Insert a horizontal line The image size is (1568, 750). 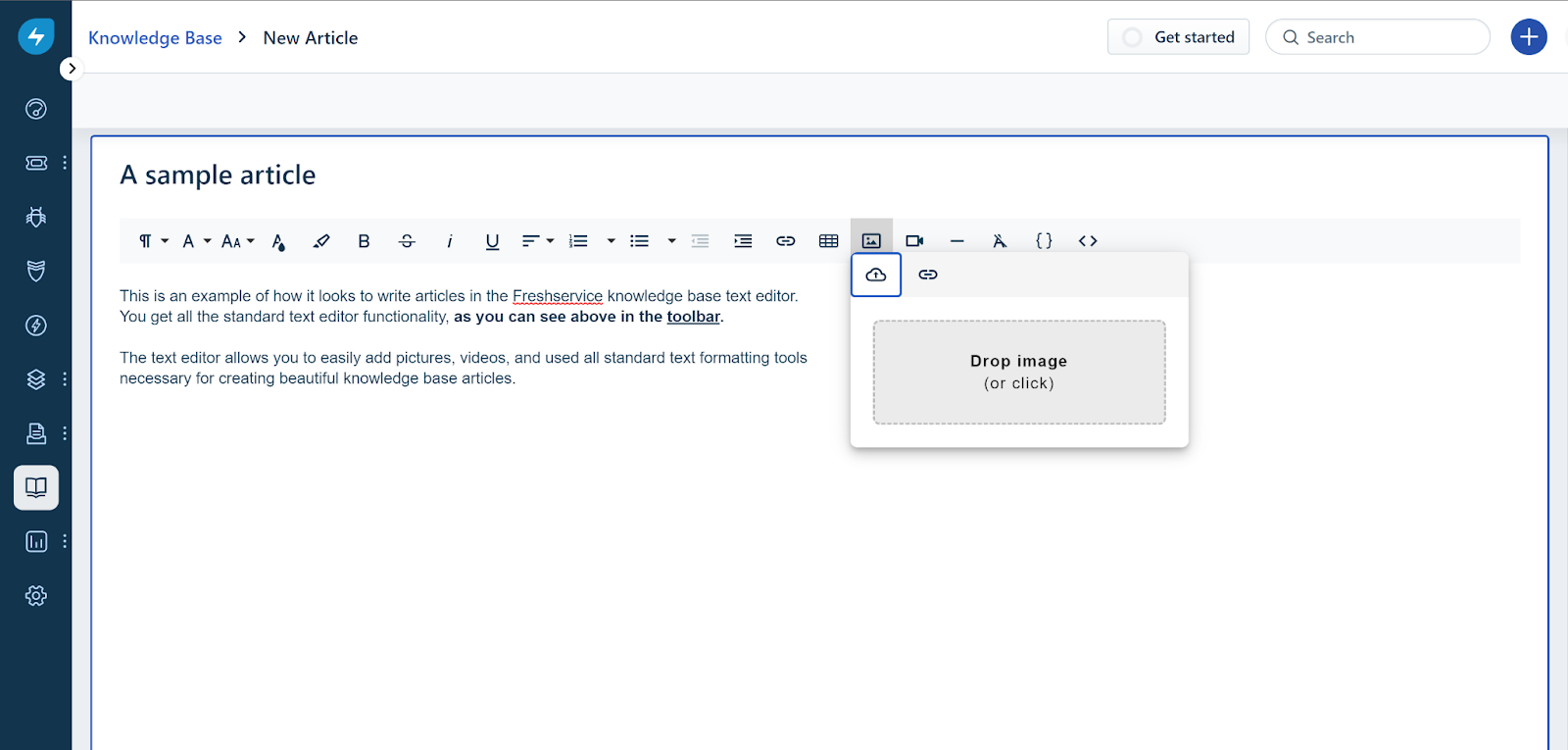957,241
